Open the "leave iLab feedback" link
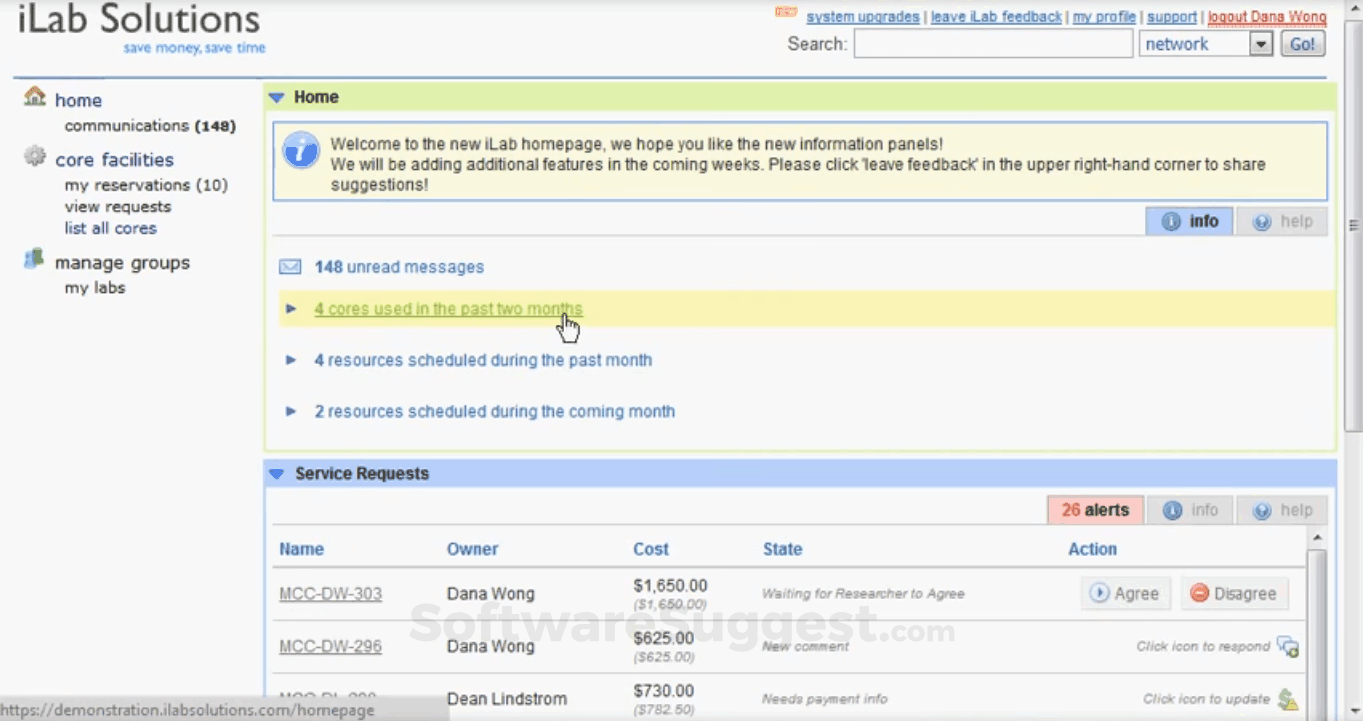1363x721 pixels. [x=996, y=17]
